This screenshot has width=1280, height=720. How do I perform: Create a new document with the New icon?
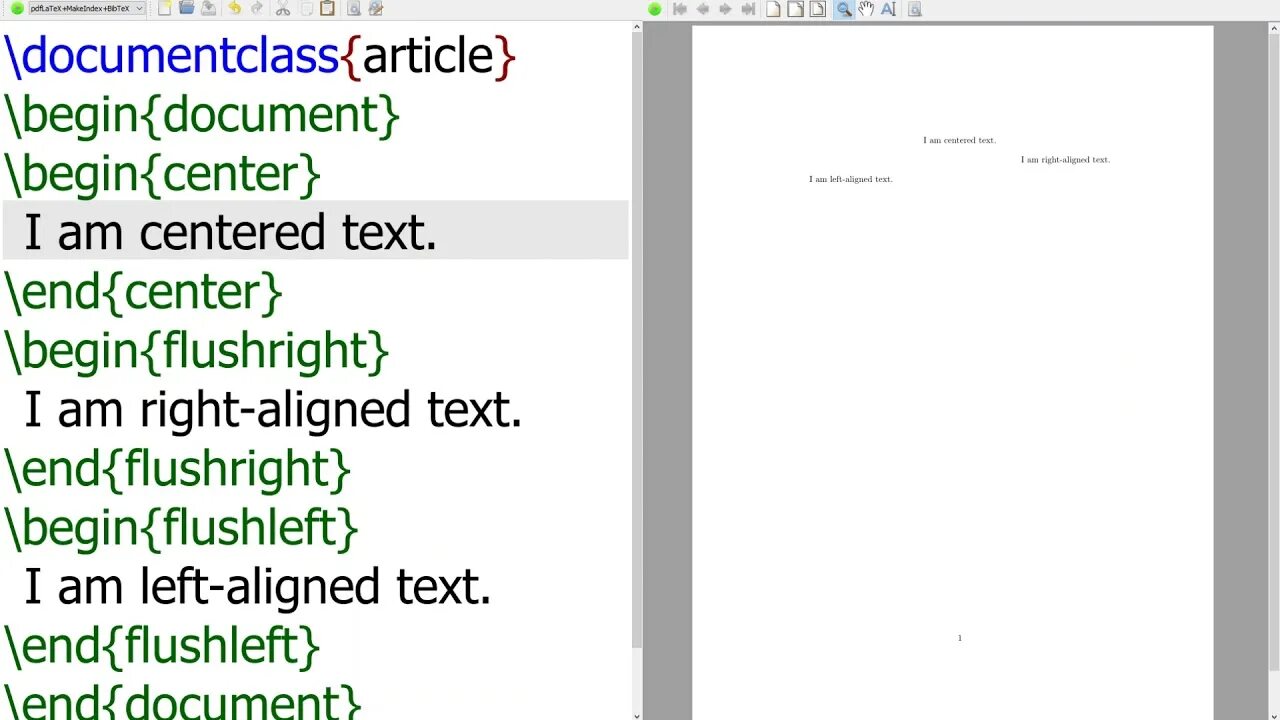tap(164, 8)
